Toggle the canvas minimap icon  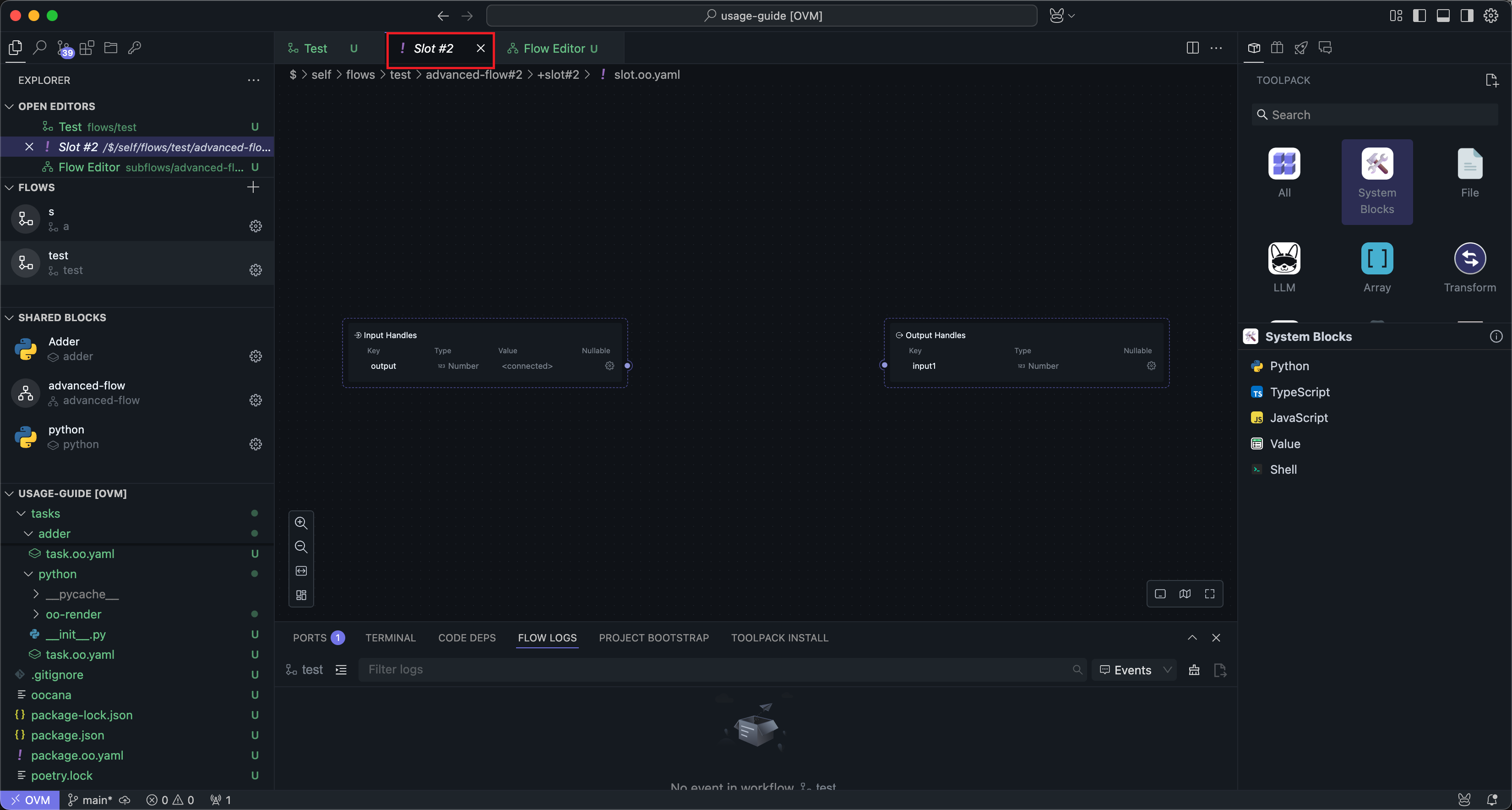1185,594
